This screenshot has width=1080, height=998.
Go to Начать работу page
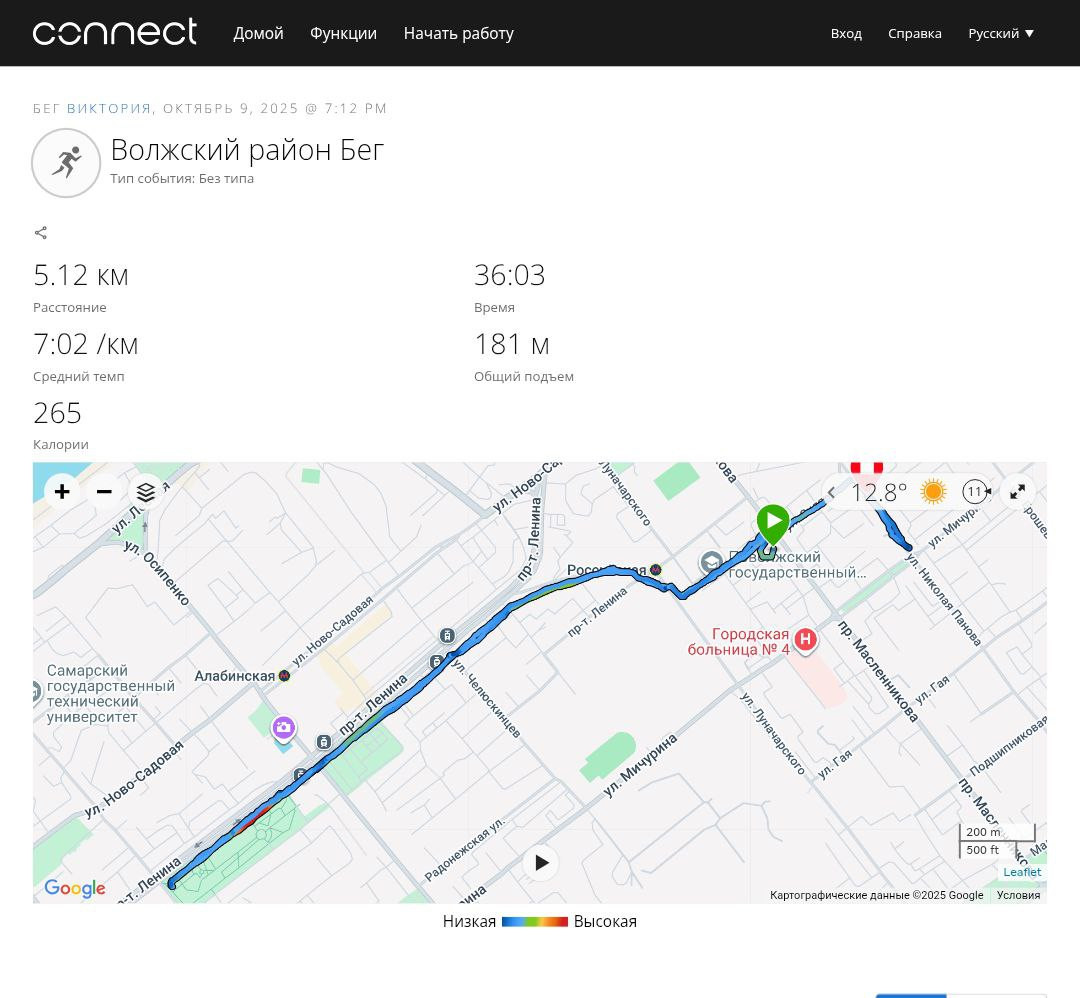[x=459, y=33]
